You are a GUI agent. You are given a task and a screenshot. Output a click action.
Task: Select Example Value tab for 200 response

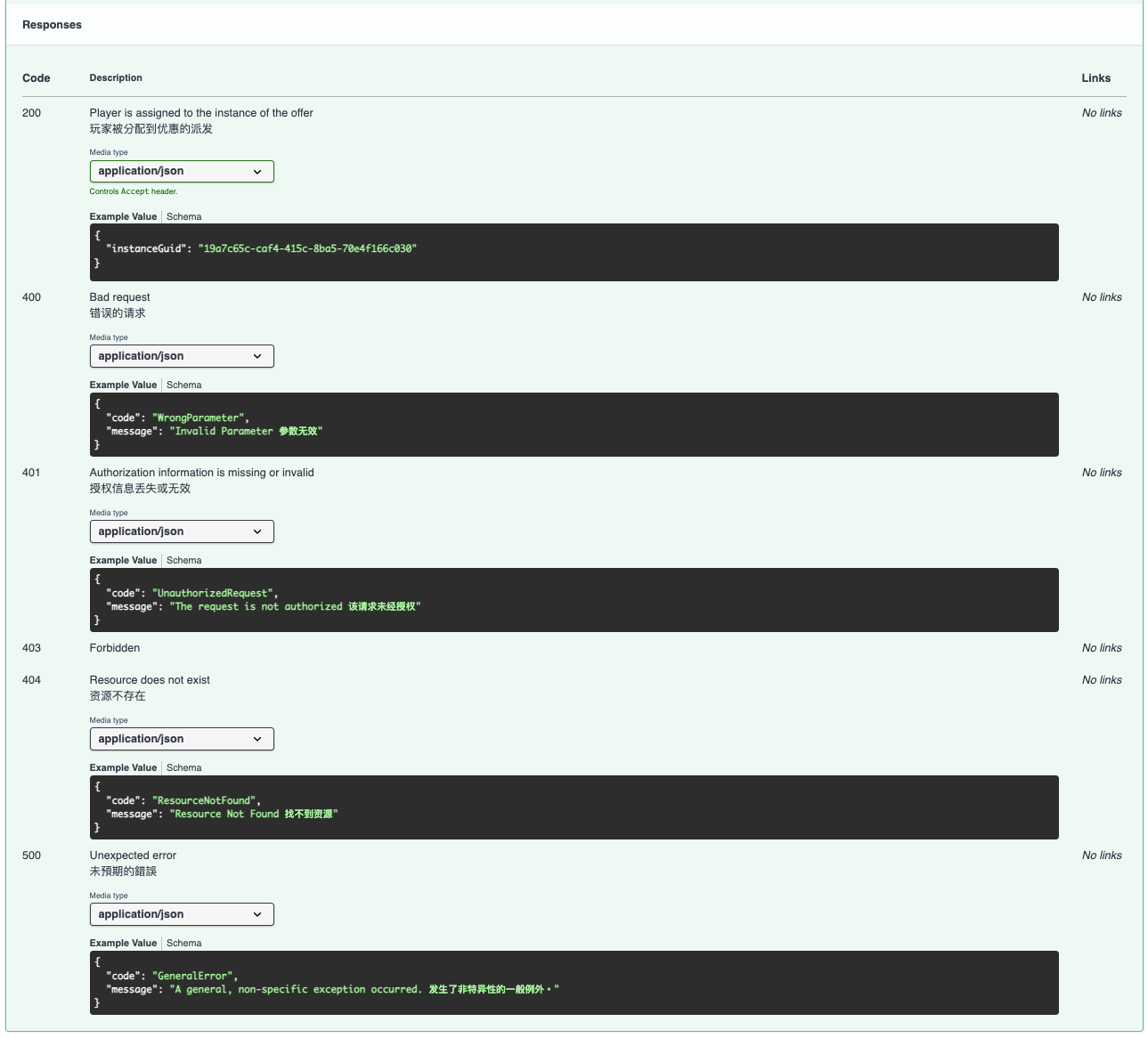point(123,216)
